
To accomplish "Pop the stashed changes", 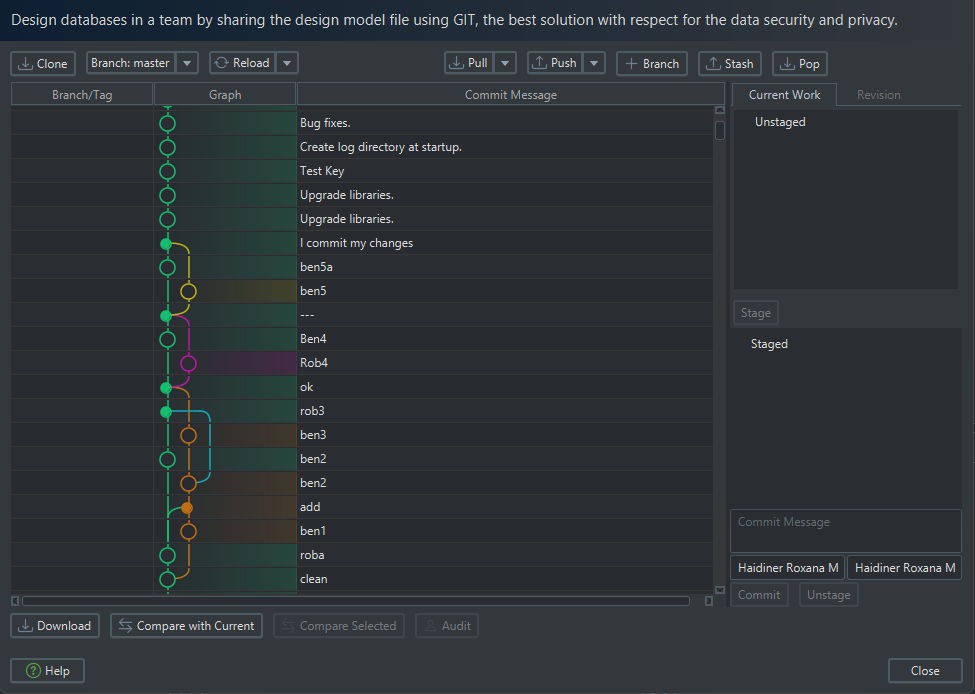I will point(800,63).
